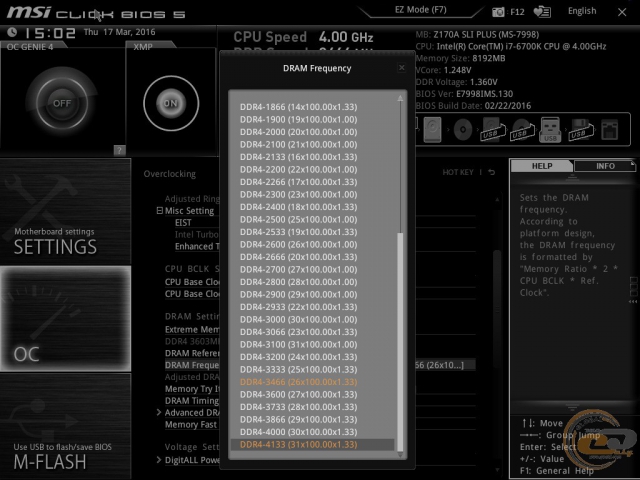Screen dimensions: 640x480
Task: Open the SETTINGS motherboard section
Action: coord(65,211)
